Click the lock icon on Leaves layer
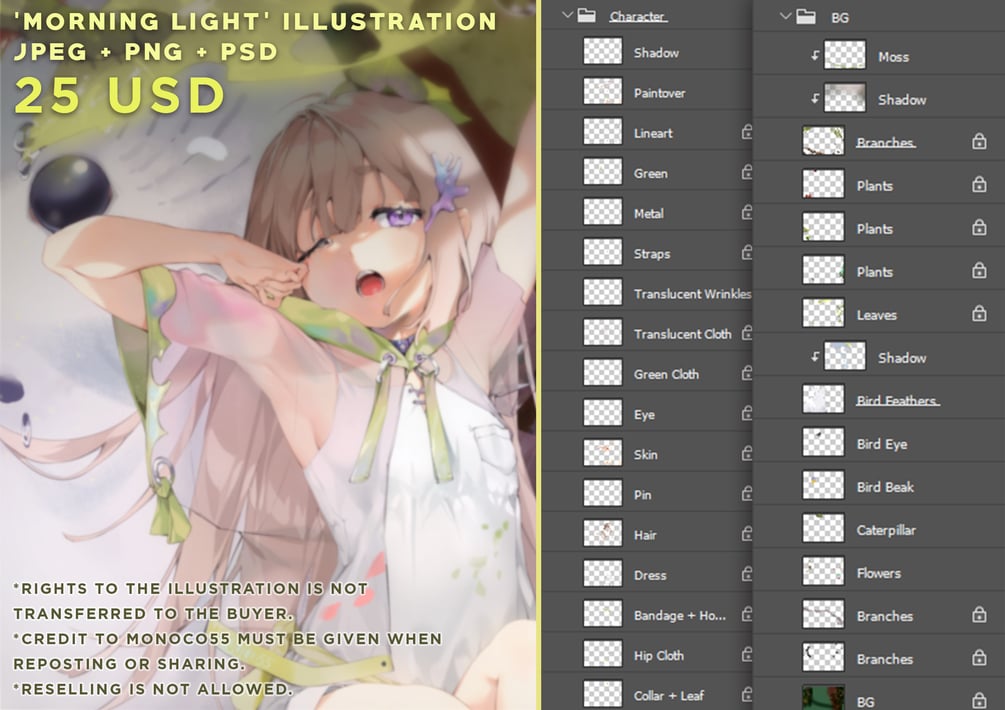The height and width of the screenshot is (710, 1005). coord(979,313)
